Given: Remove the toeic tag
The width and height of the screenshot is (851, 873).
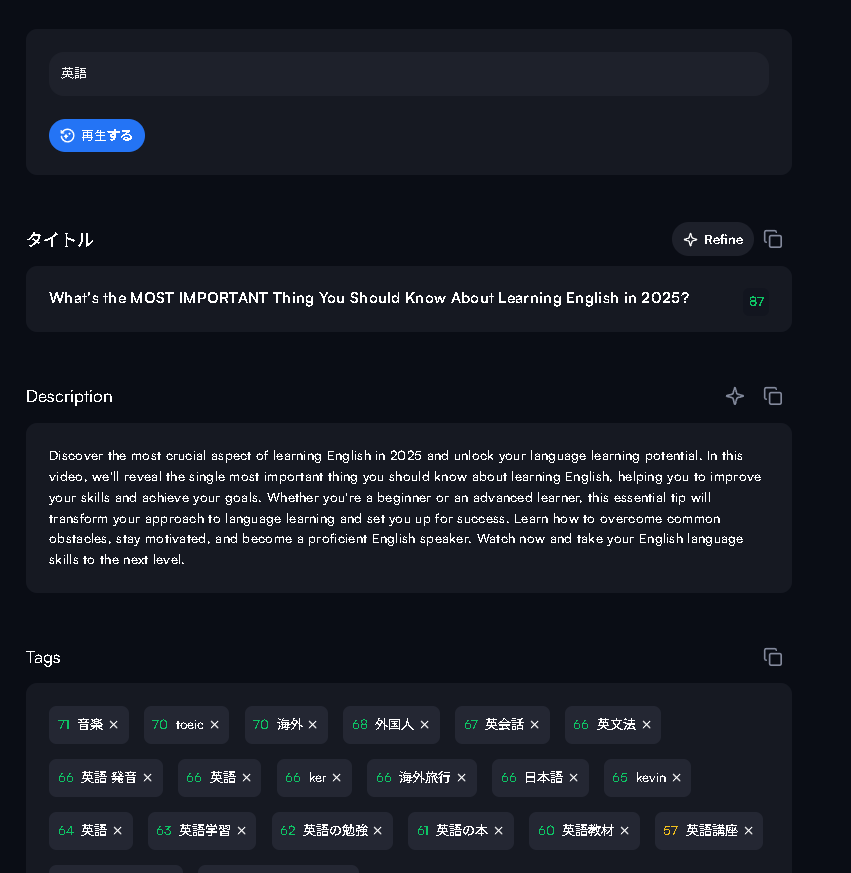Looking at the screenshot, I should [214, 725].
